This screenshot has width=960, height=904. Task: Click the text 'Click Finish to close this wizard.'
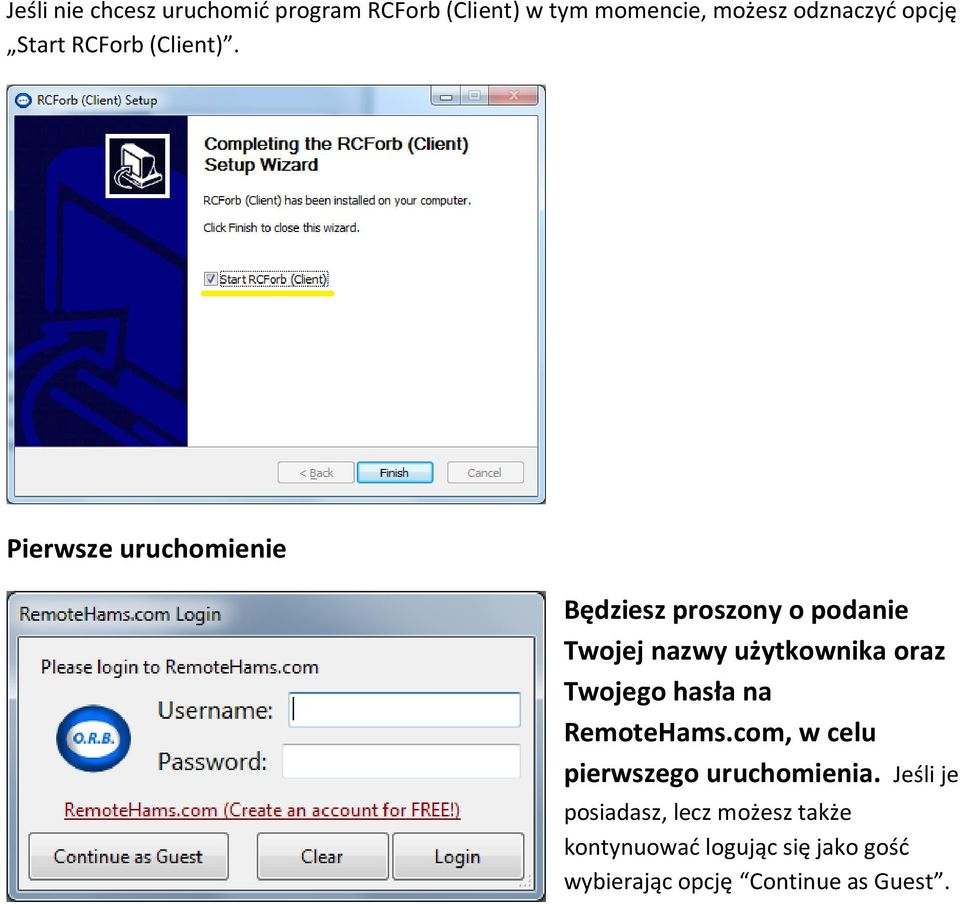coord(281,228)
